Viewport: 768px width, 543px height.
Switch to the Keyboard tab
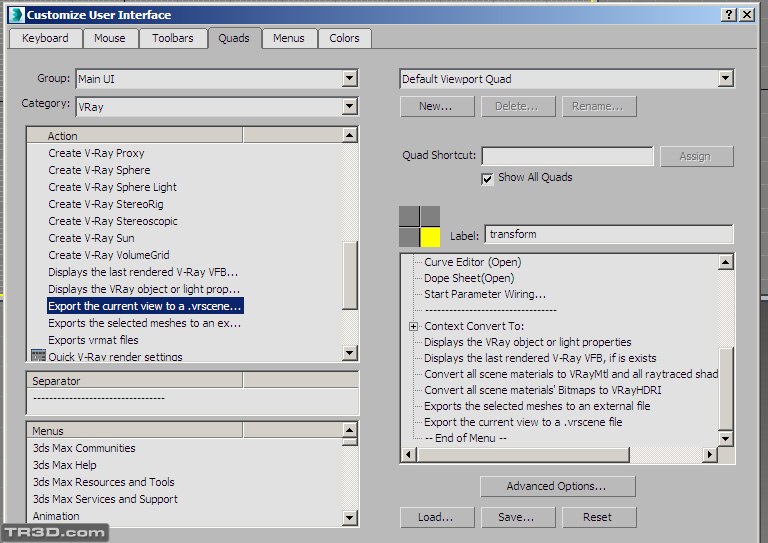pyautogui.click(x=45, y=38)
